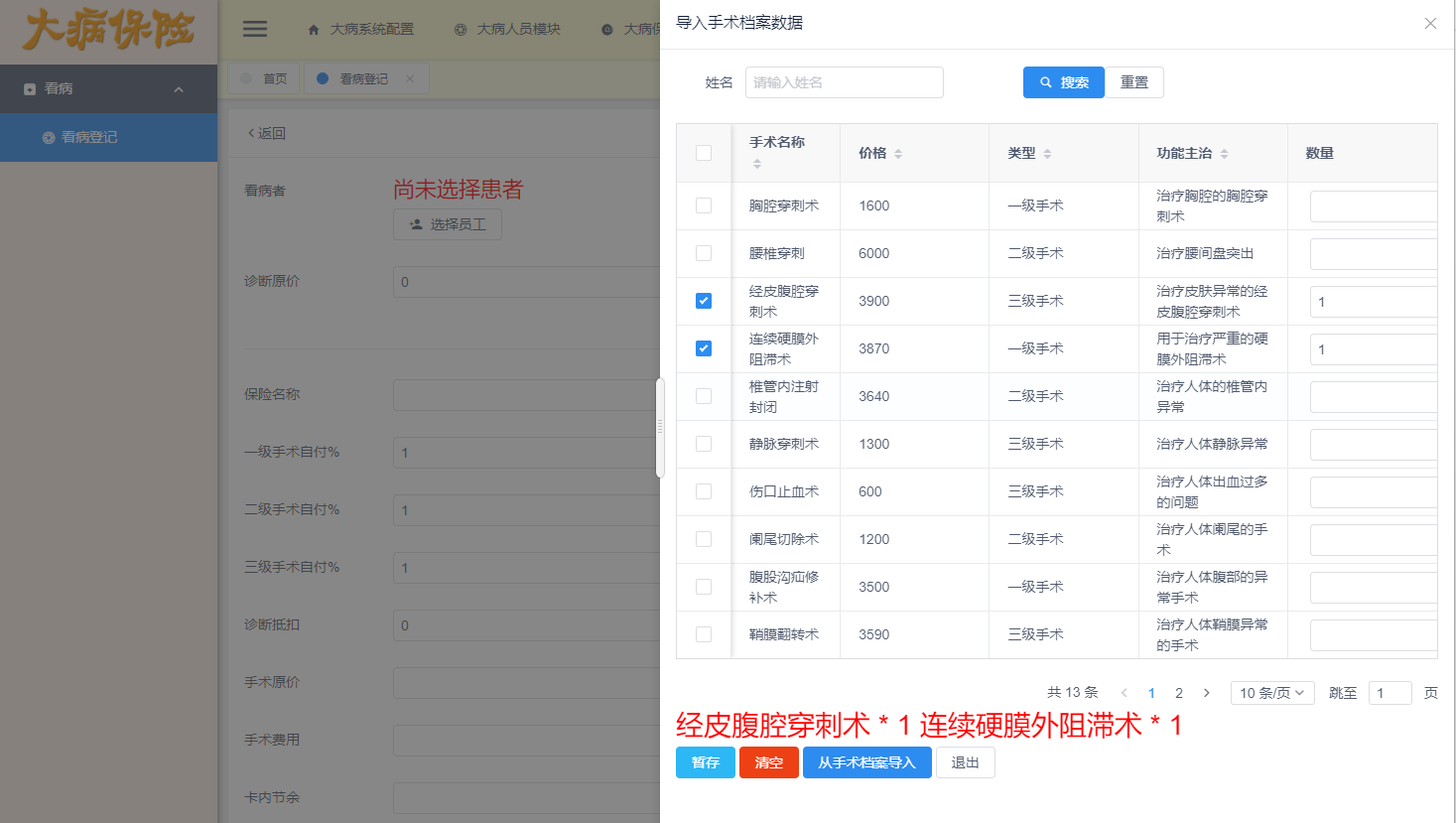The image size is (1456, 823).
Task: Click the sort arrows on the 价格 column
Action: click(x=898, y=153)
